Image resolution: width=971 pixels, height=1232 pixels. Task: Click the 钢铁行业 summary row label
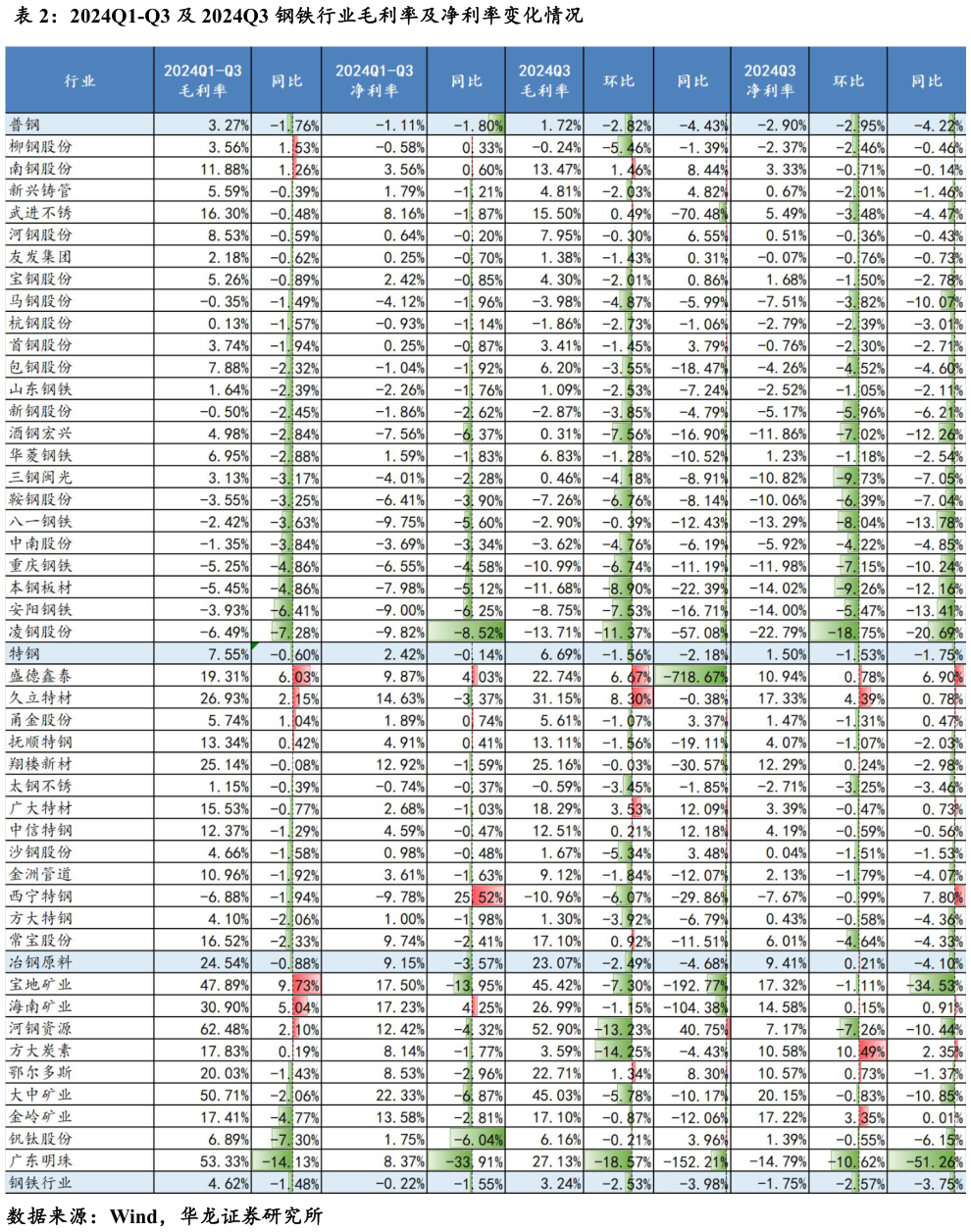[x=40, y=1183]
